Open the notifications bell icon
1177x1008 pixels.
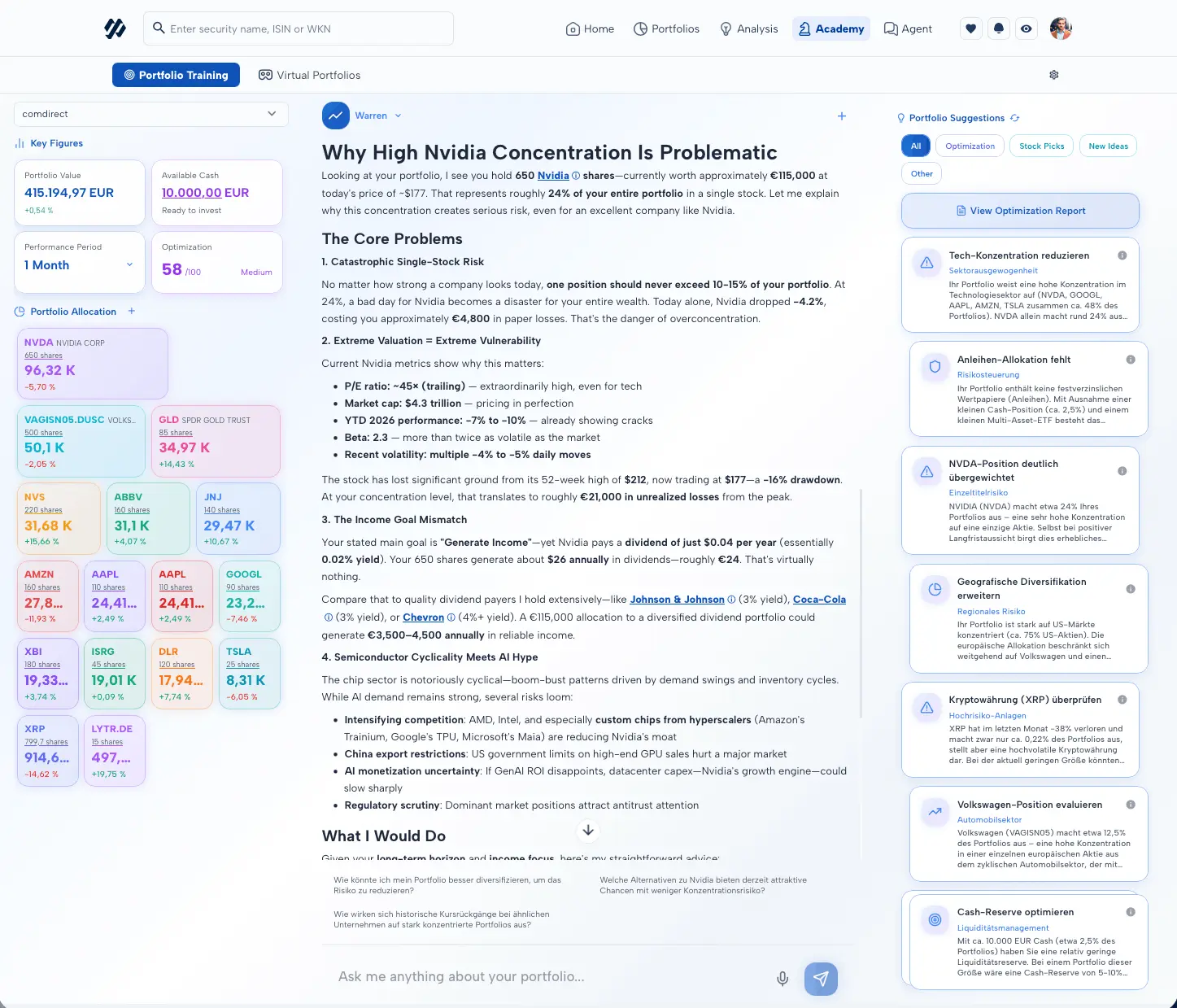coord(998,28)
